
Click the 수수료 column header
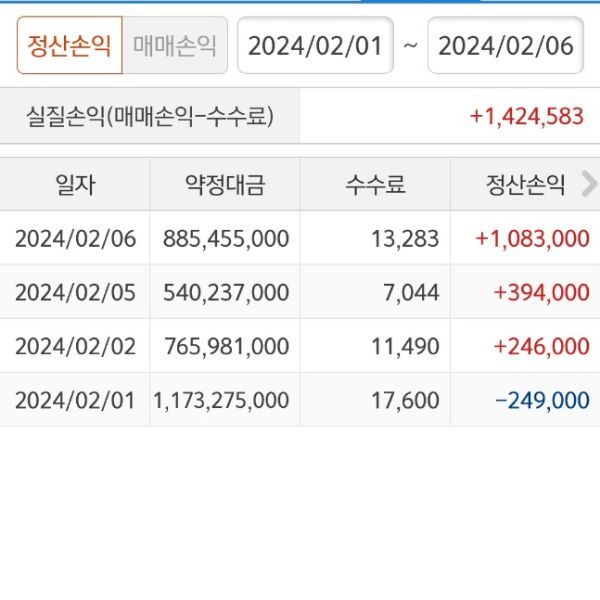point(375,184)
